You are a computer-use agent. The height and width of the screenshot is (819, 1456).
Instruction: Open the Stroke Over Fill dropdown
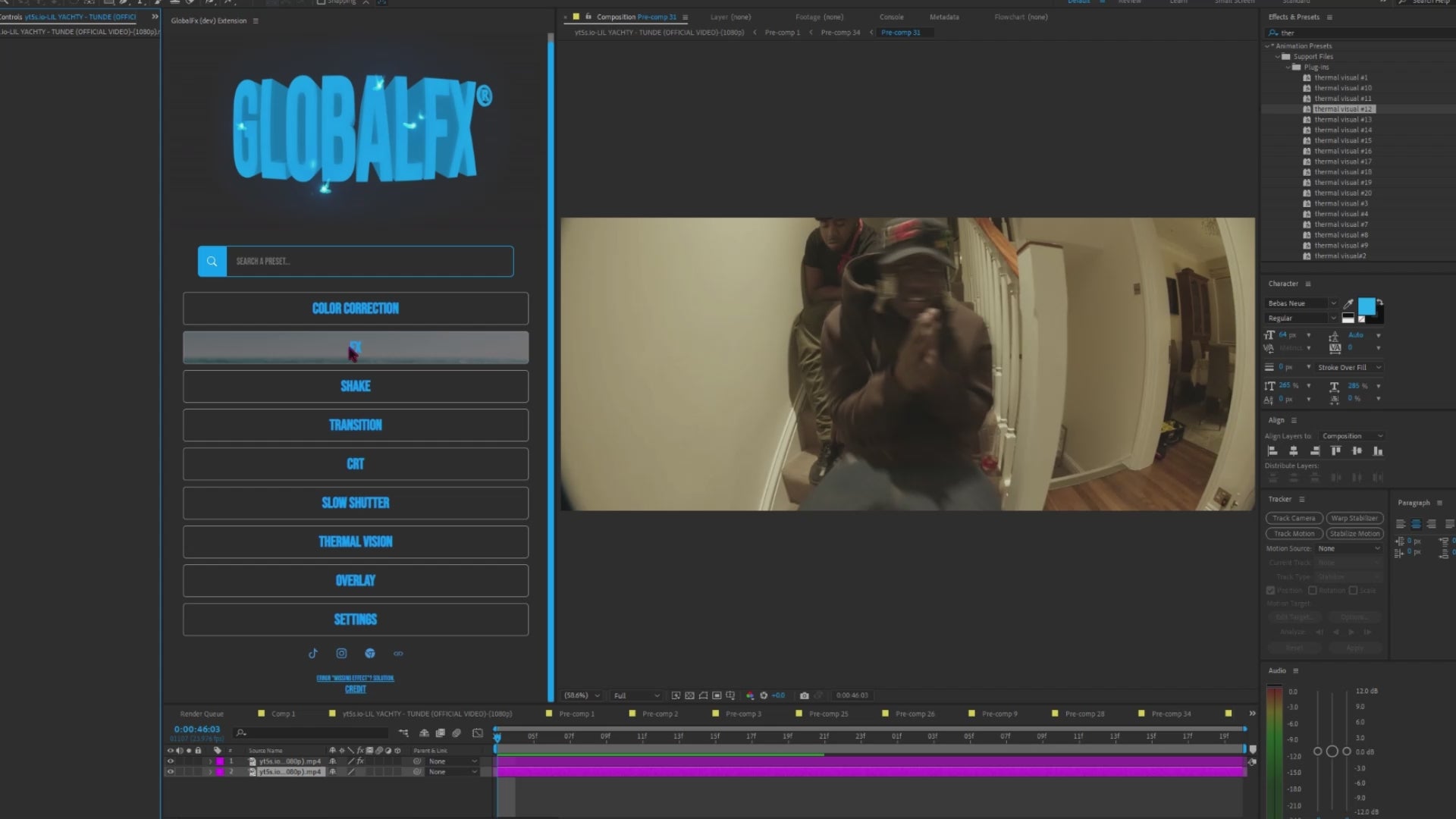coord(1349,368)
